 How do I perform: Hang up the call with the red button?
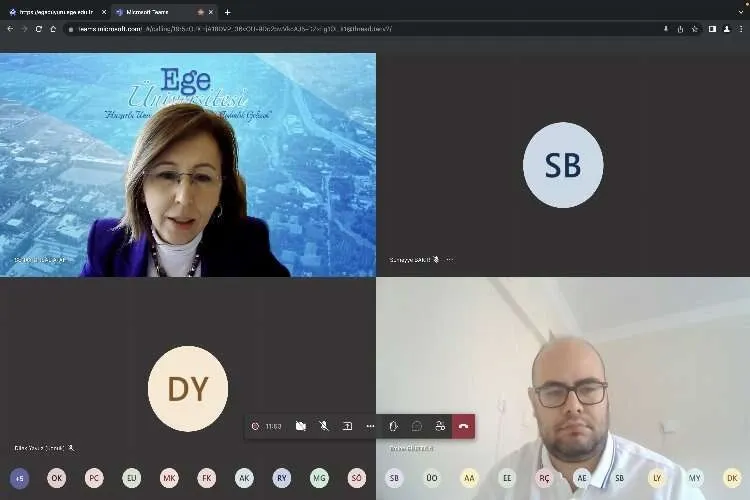463,426
